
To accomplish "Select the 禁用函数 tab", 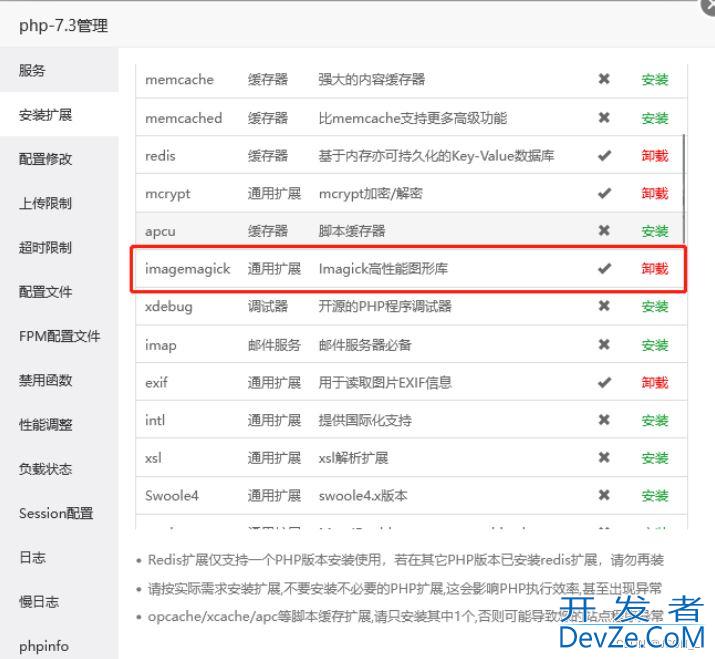I will [x=59, y=380].
